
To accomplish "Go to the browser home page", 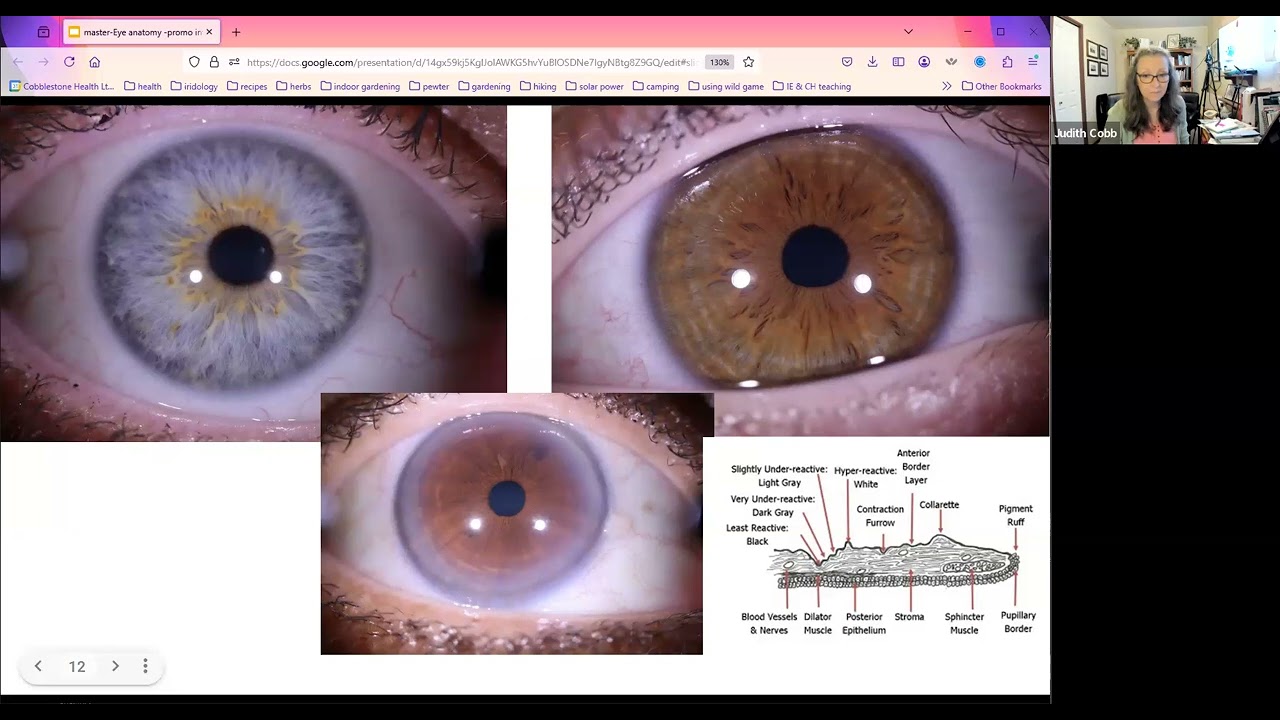I will click(x=95, y=62).
